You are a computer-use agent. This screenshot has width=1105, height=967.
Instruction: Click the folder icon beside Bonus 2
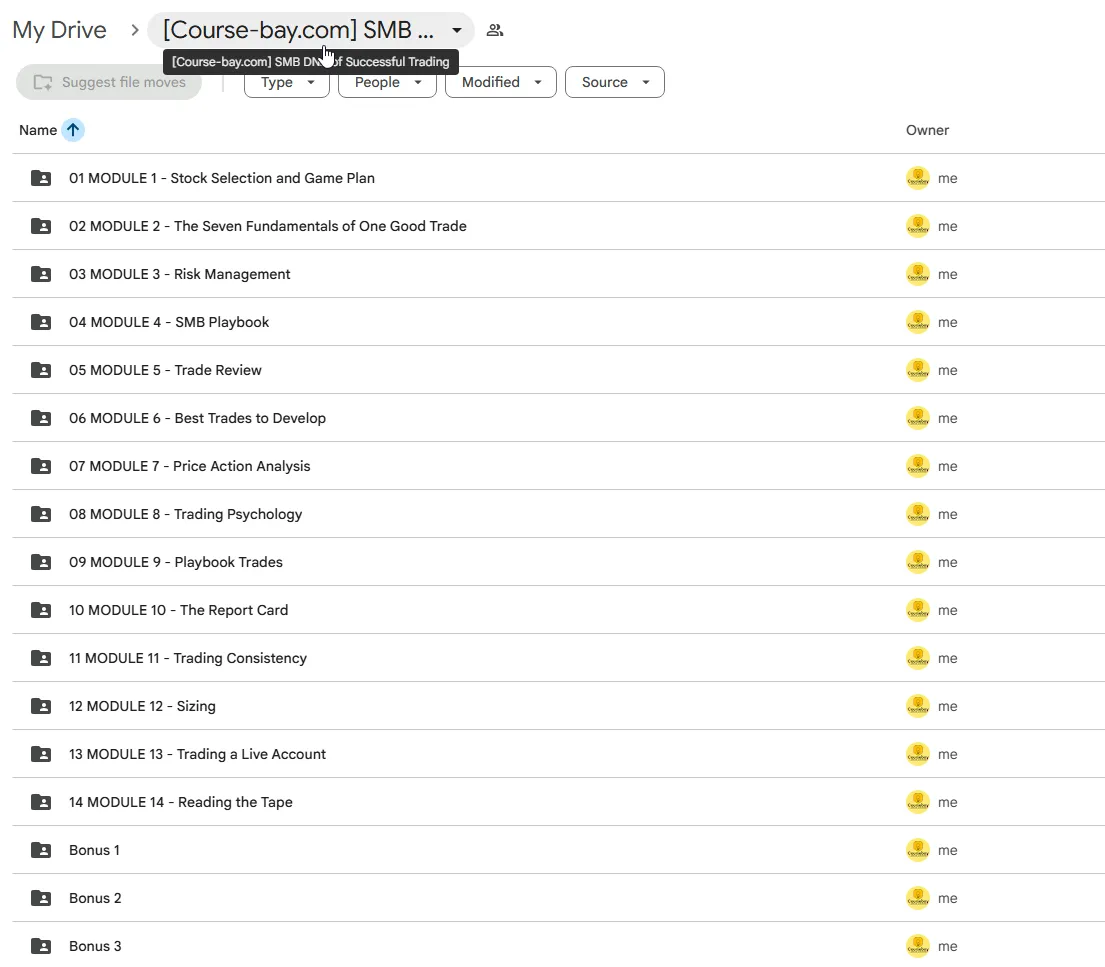[x=41, y=898]
